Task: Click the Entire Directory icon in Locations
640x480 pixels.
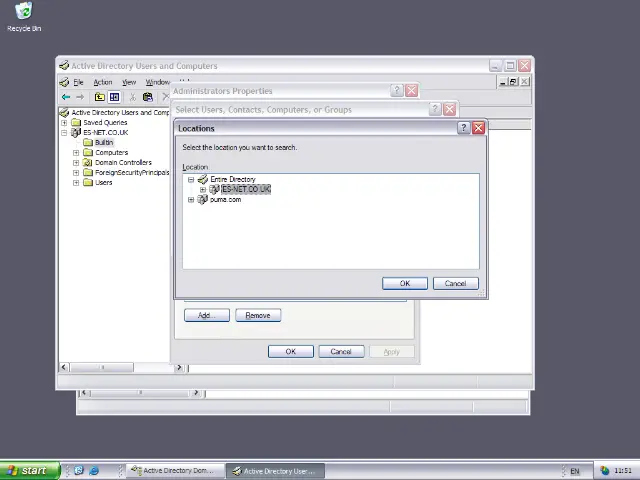Action: click(203, 180)
